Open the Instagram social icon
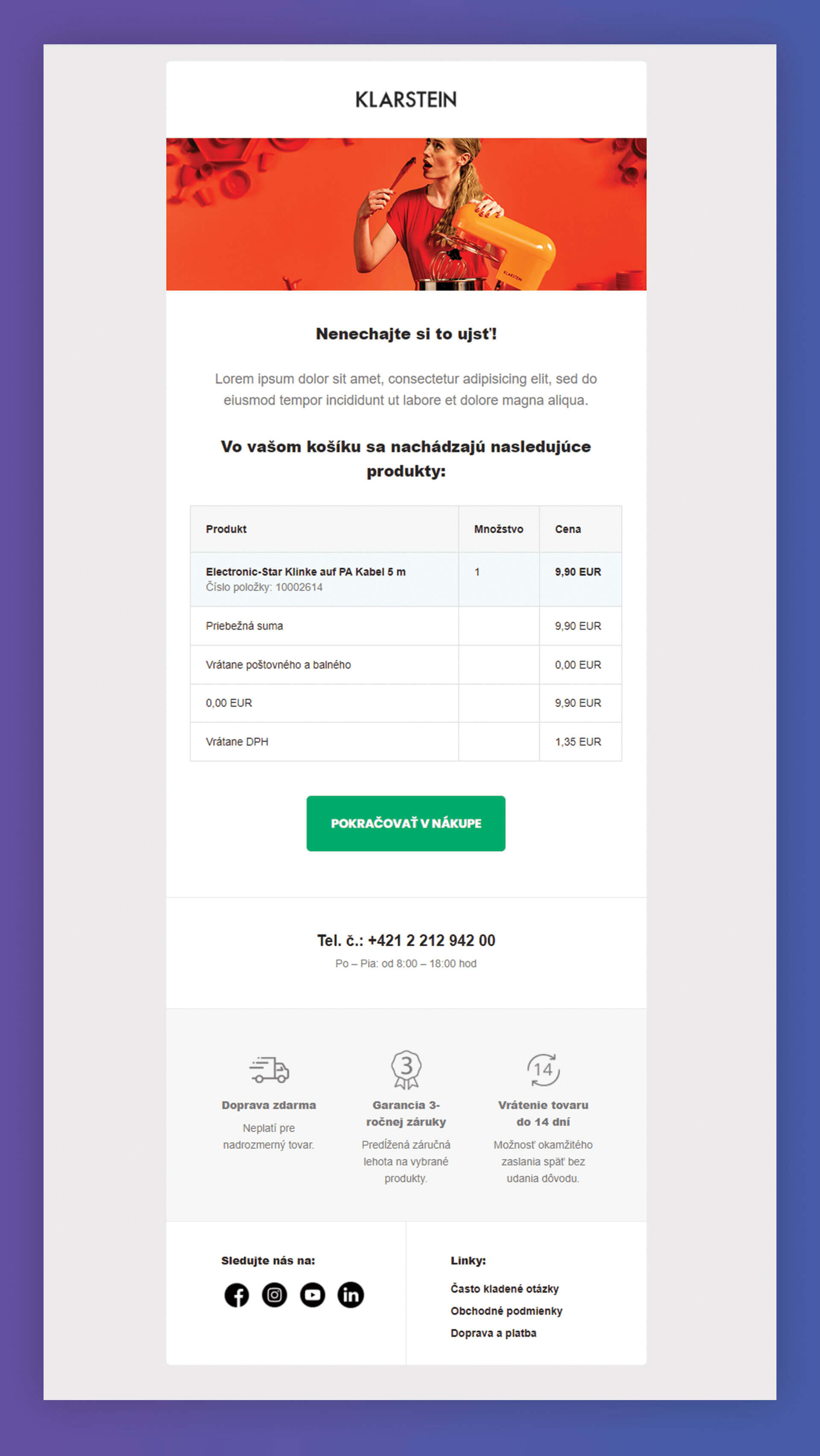 pos(274,1295)
